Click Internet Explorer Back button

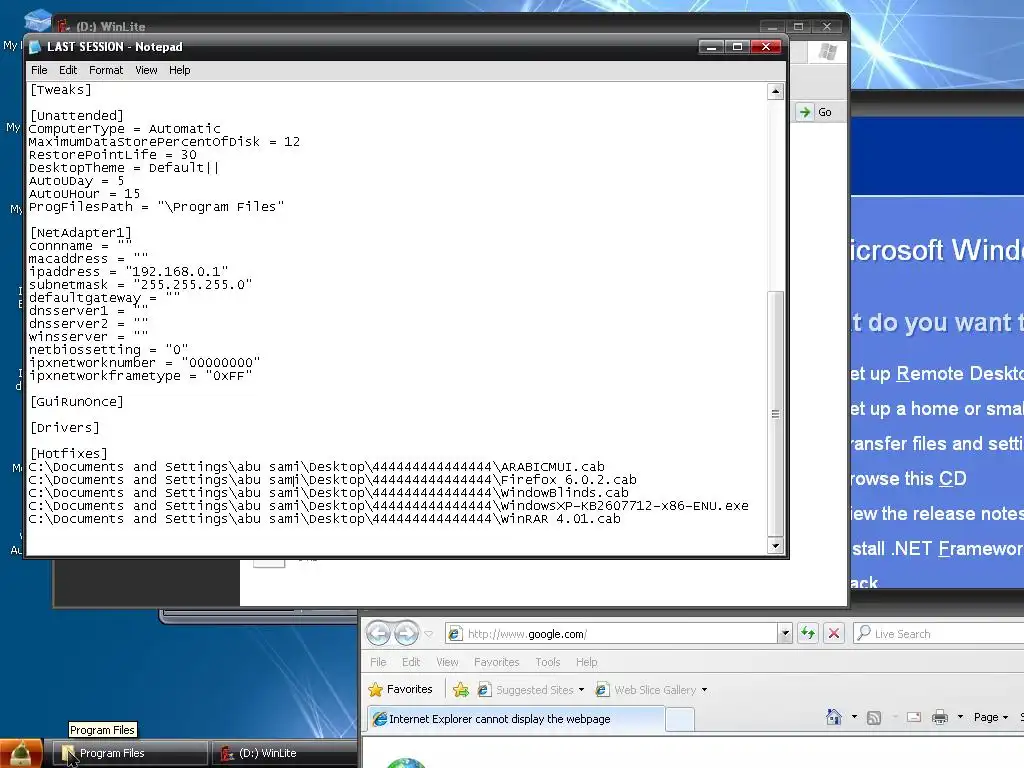(378, 633)
